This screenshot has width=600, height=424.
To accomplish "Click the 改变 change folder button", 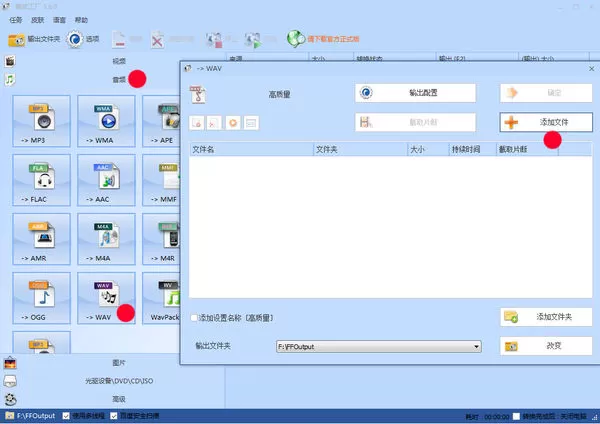I will coord(546,346).
